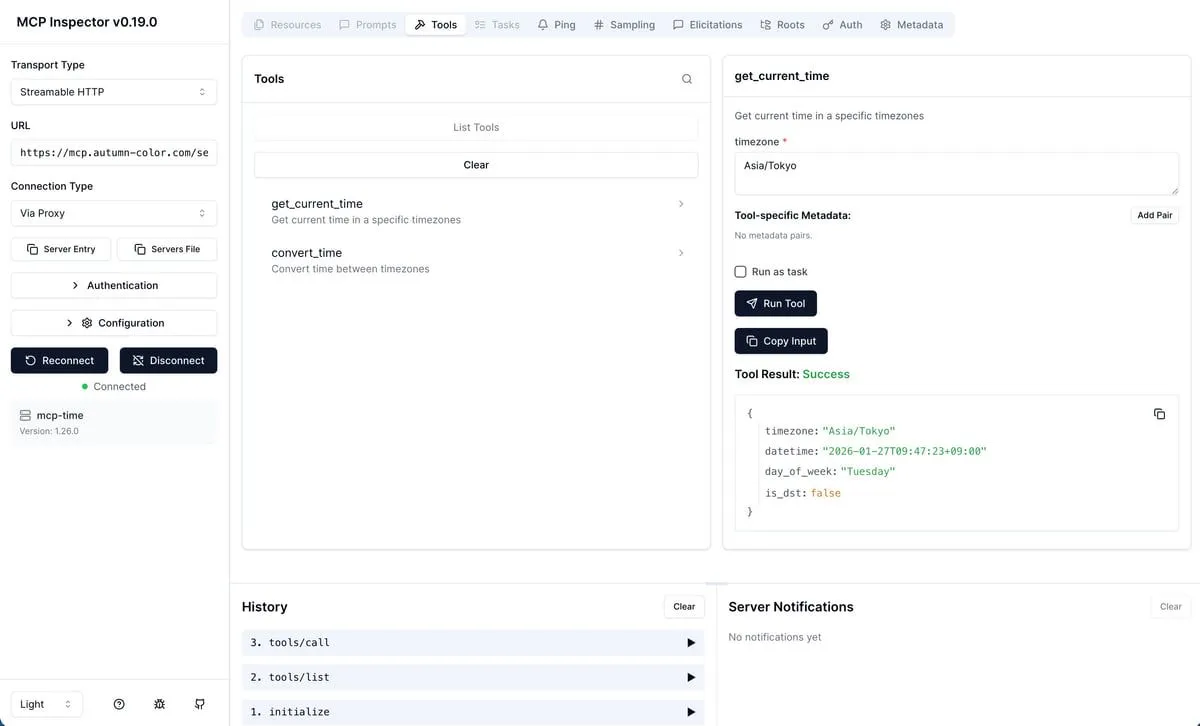Click the timezone input field
The width and height of the screenshot is (1200, 726).
coord(955,173)
